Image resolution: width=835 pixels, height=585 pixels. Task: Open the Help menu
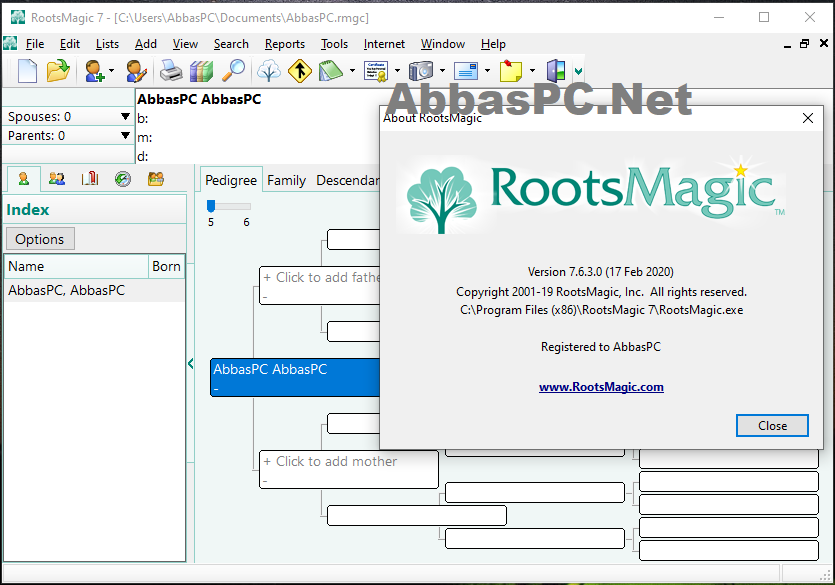pyautogui.click(x=493, y=44)
